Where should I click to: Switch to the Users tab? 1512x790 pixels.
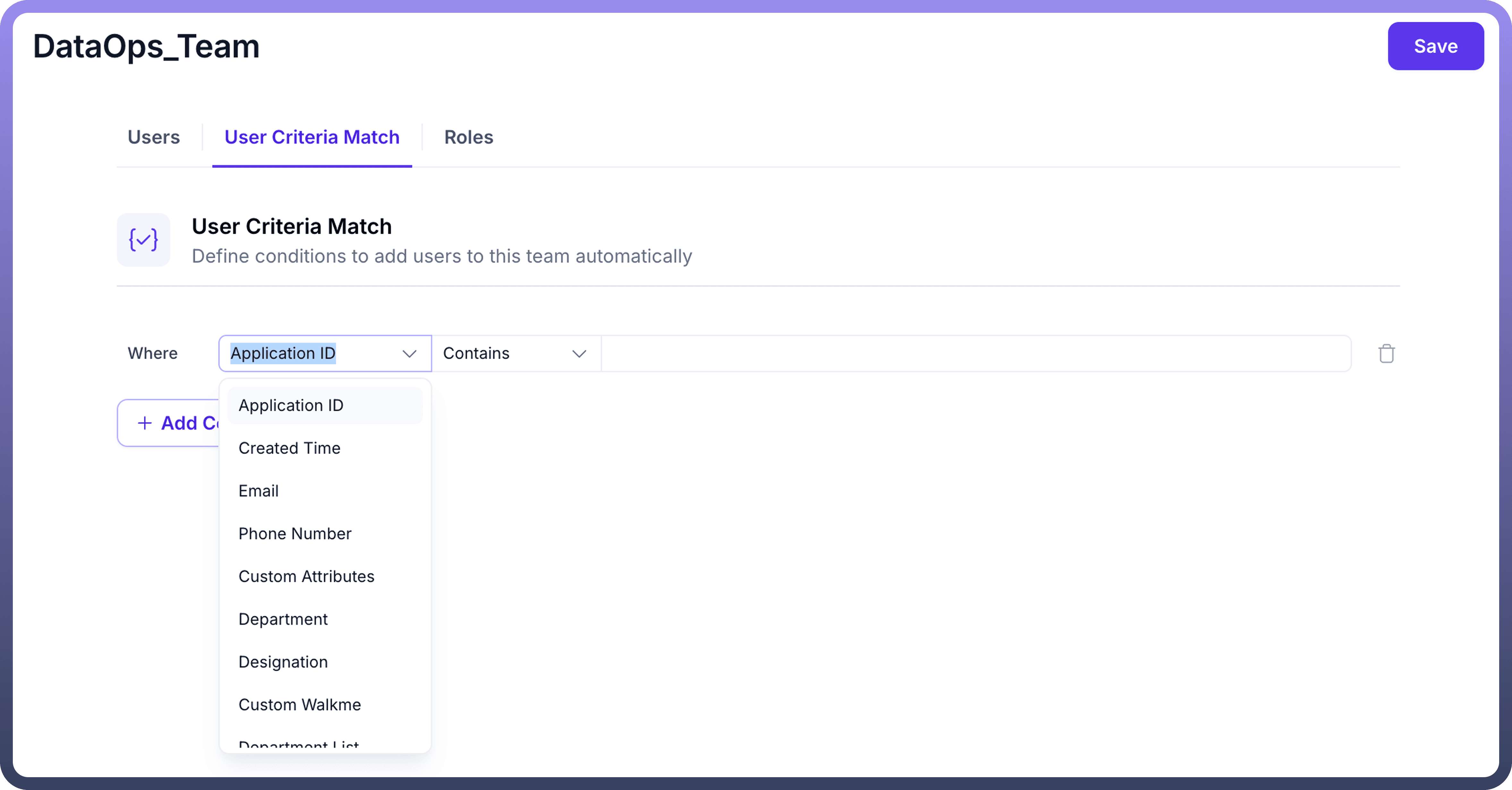pos(153,137)
